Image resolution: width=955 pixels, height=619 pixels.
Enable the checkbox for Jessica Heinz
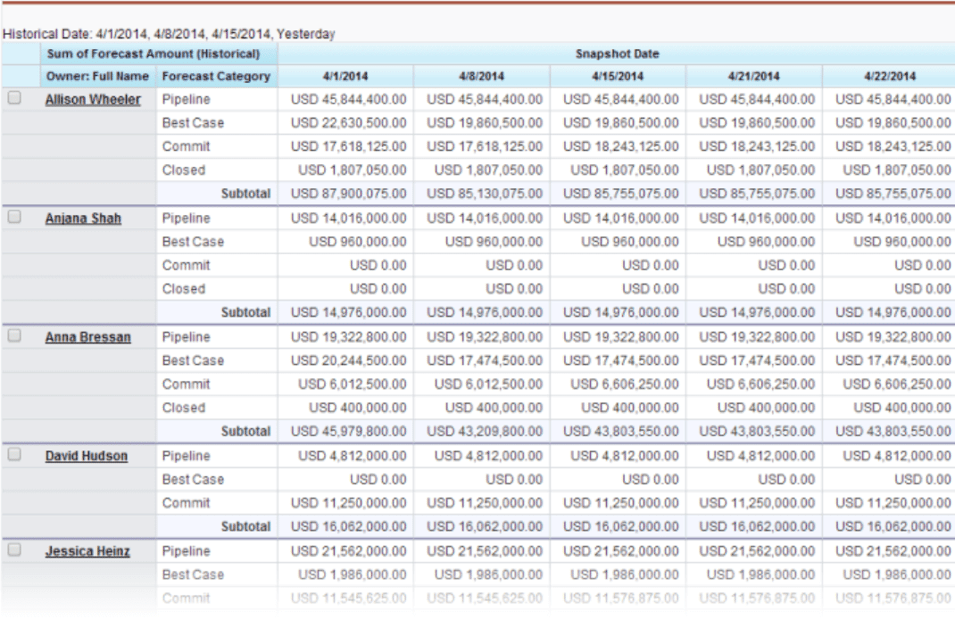tap(14, 550)
